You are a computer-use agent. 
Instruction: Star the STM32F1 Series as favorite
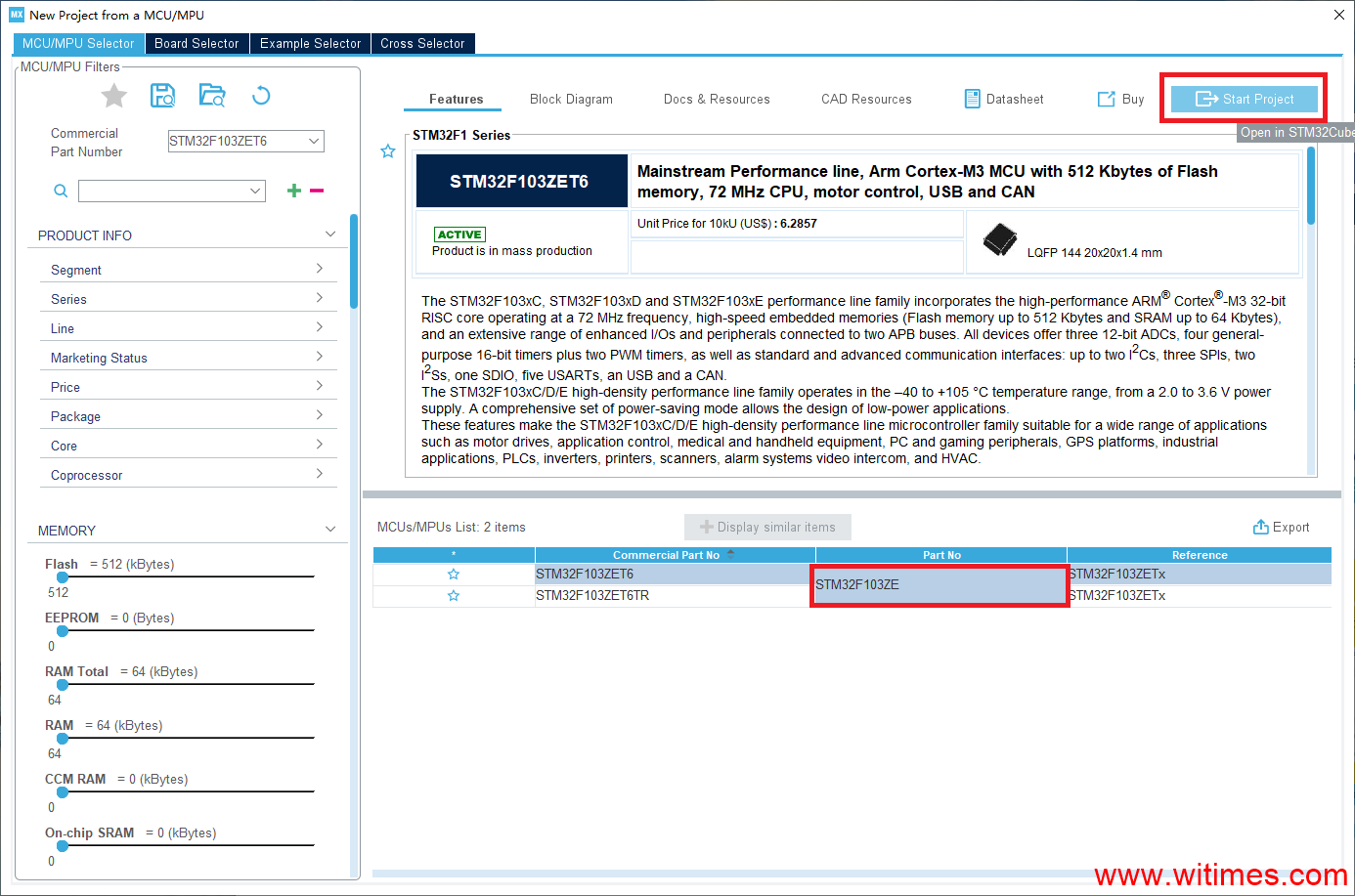(388, 151)
